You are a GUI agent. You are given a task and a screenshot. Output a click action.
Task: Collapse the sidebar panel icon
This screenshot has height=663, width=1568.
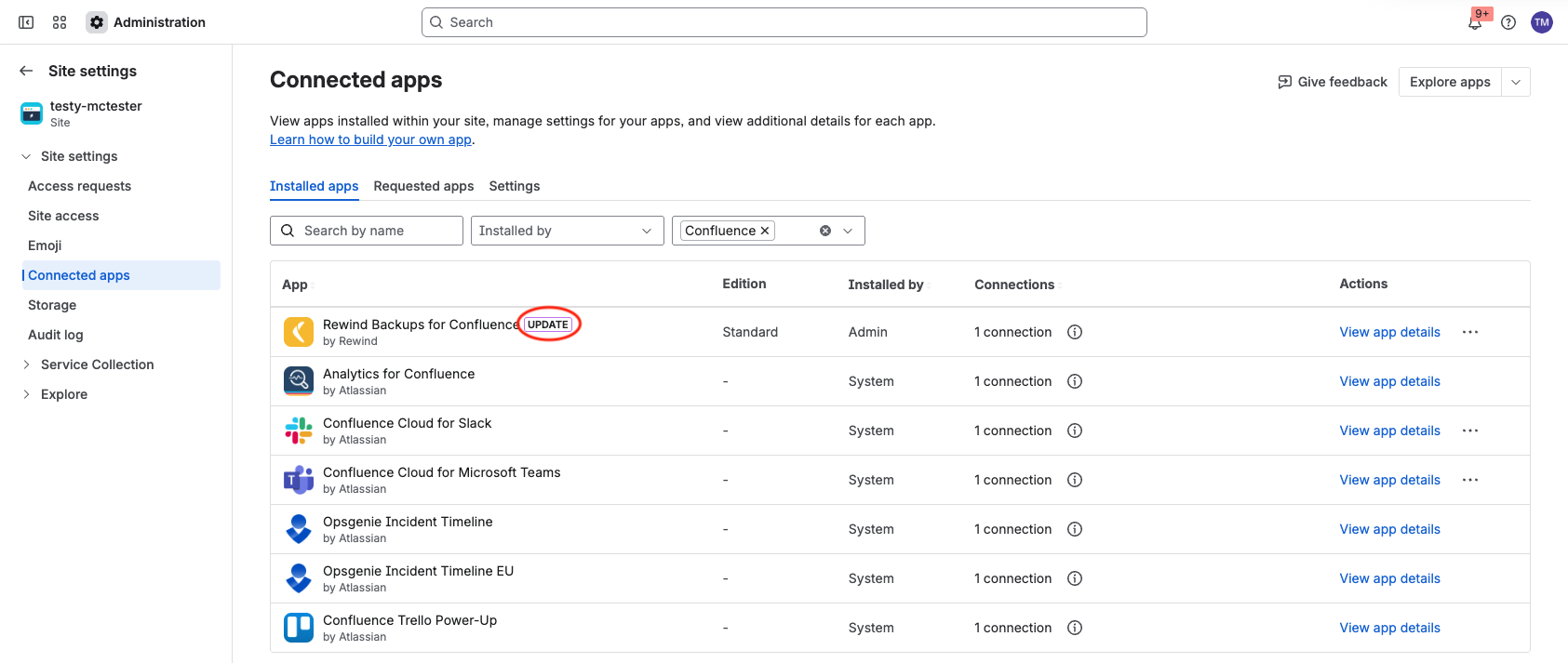point(26,22)
